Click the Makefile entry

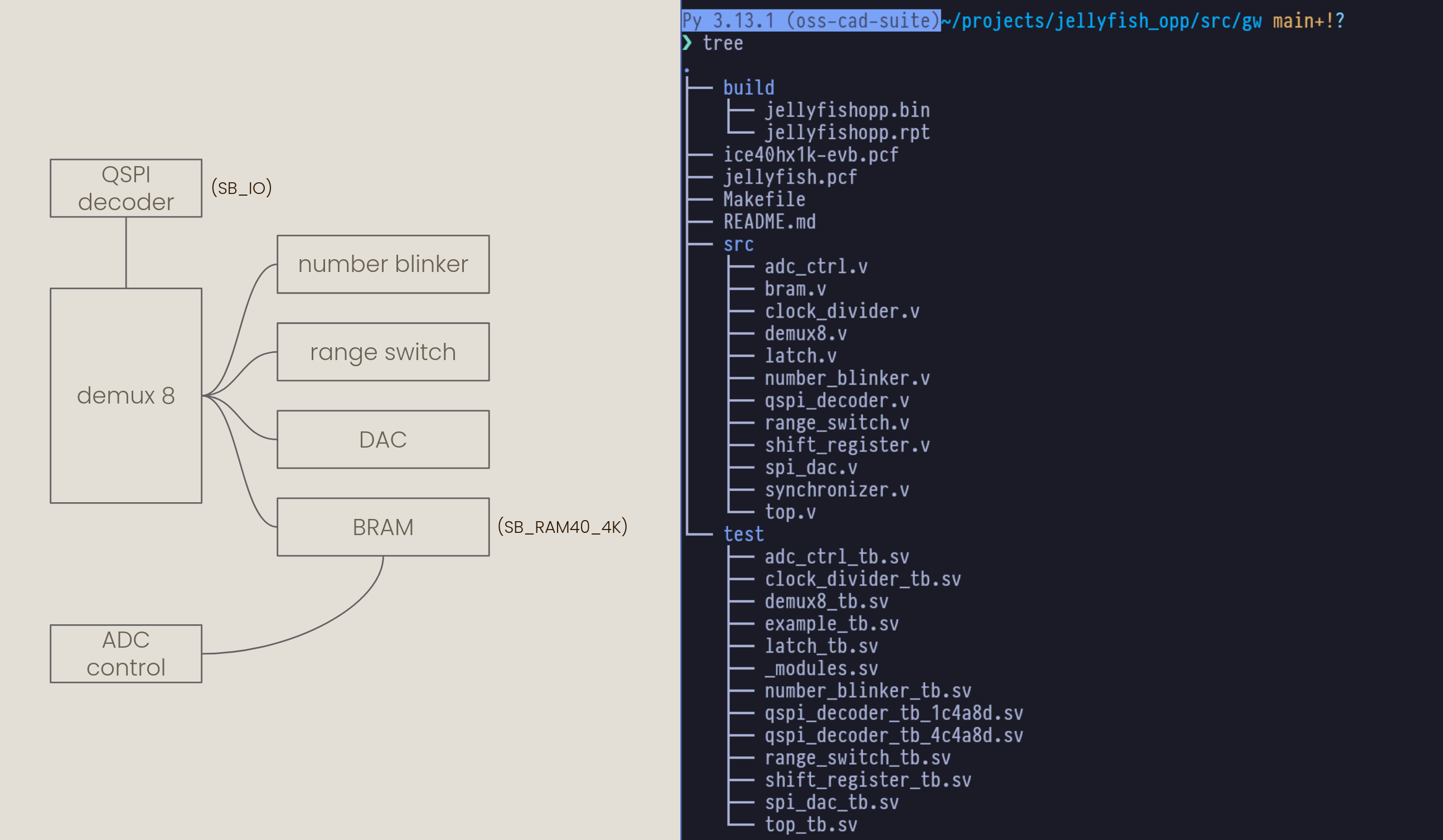(764, 199)
